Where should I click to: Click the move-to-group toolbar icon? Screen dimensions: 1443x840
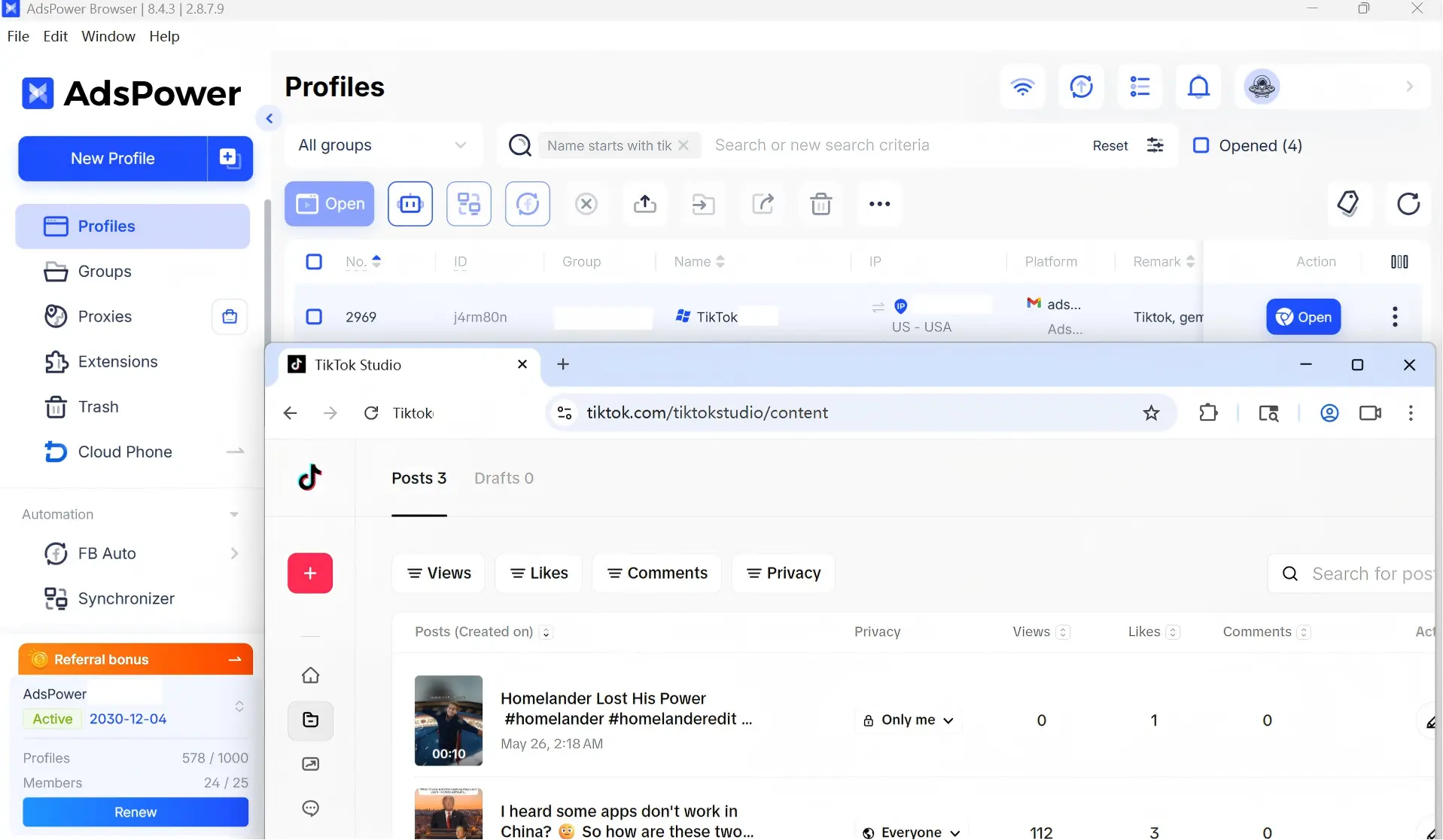coord(704,204)
